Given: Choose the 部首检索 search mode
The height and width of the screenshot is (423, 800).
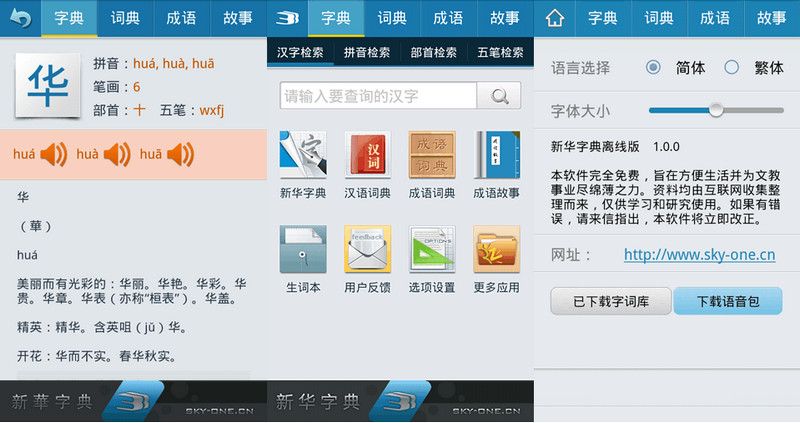Looking at the screenshot, I should [434, 52].
